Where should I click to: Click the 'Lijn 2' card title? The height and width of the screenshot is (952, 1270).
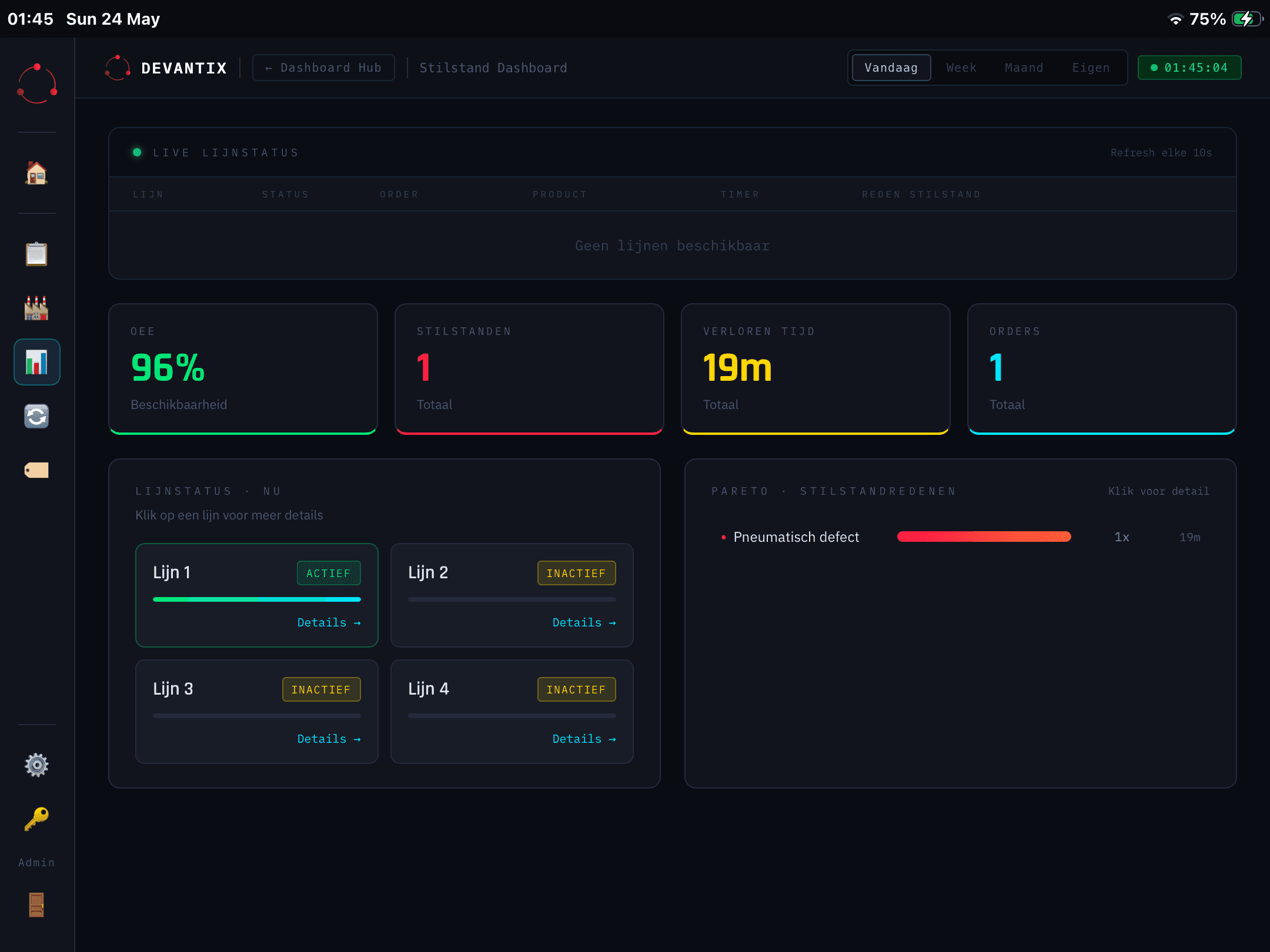click(428, 572)
